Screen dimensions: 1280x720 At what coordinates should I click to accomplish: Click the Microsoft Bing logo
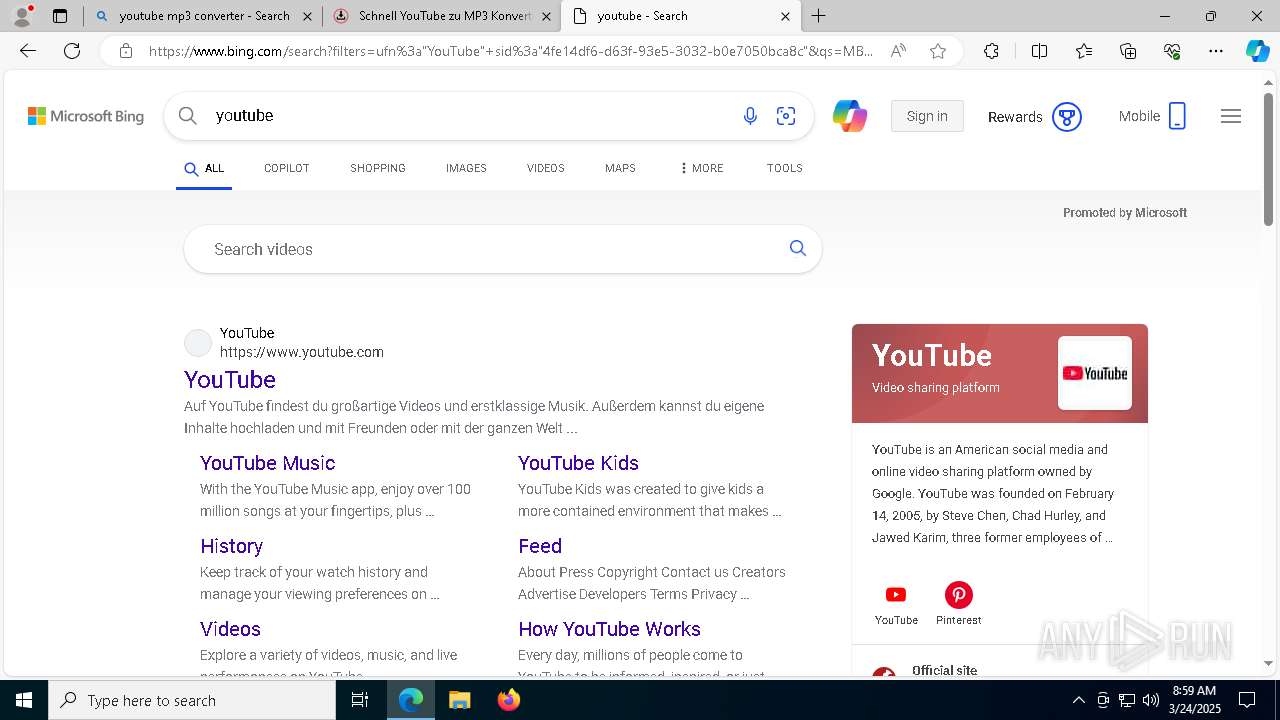point(86,116)
